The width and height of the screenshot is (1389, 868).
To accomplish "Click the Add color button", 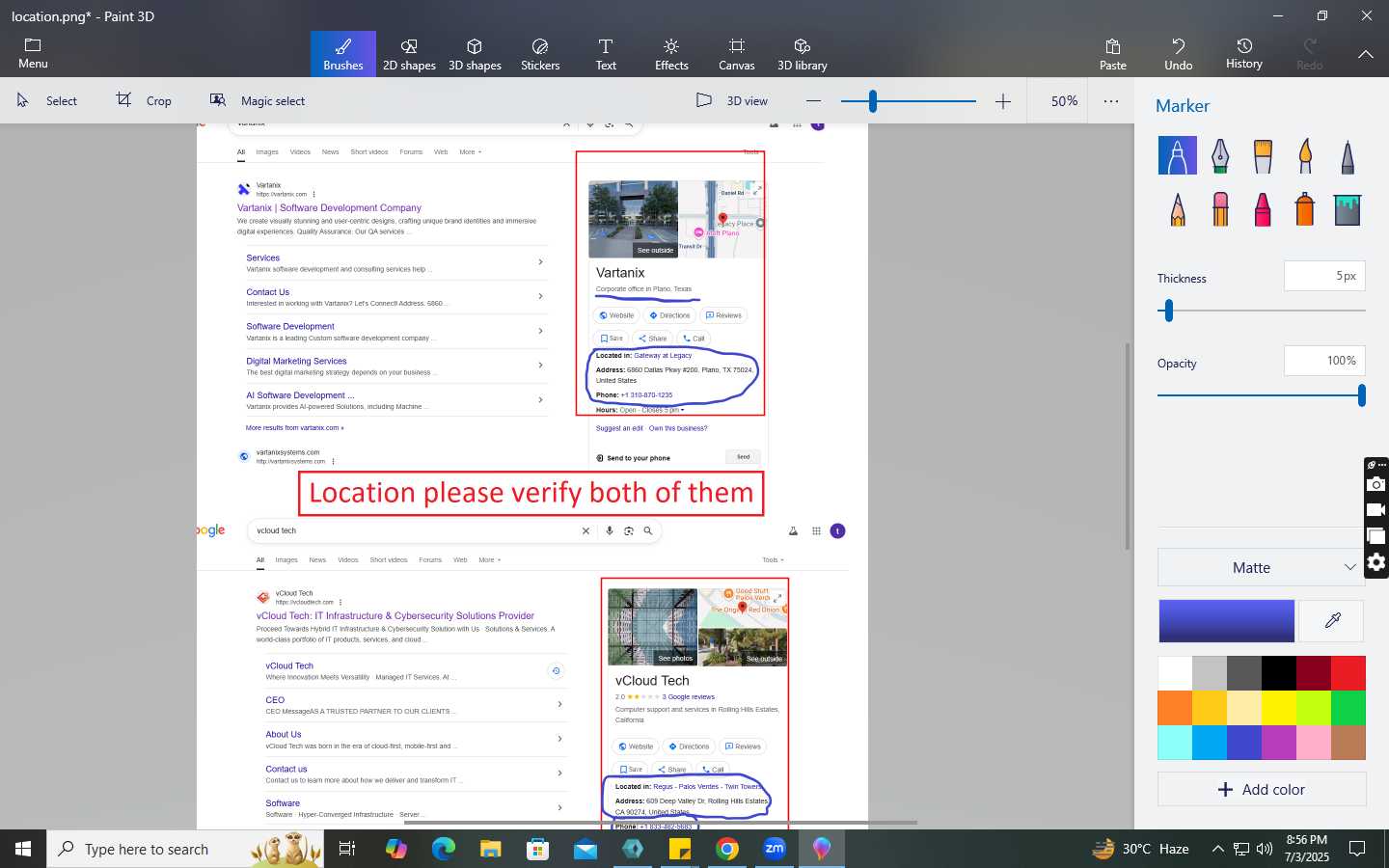I will click(1262, 789).
